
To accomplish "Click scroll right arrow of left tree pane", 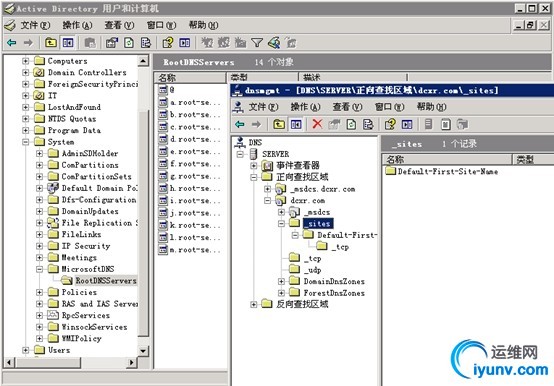I will coord(132,362).
